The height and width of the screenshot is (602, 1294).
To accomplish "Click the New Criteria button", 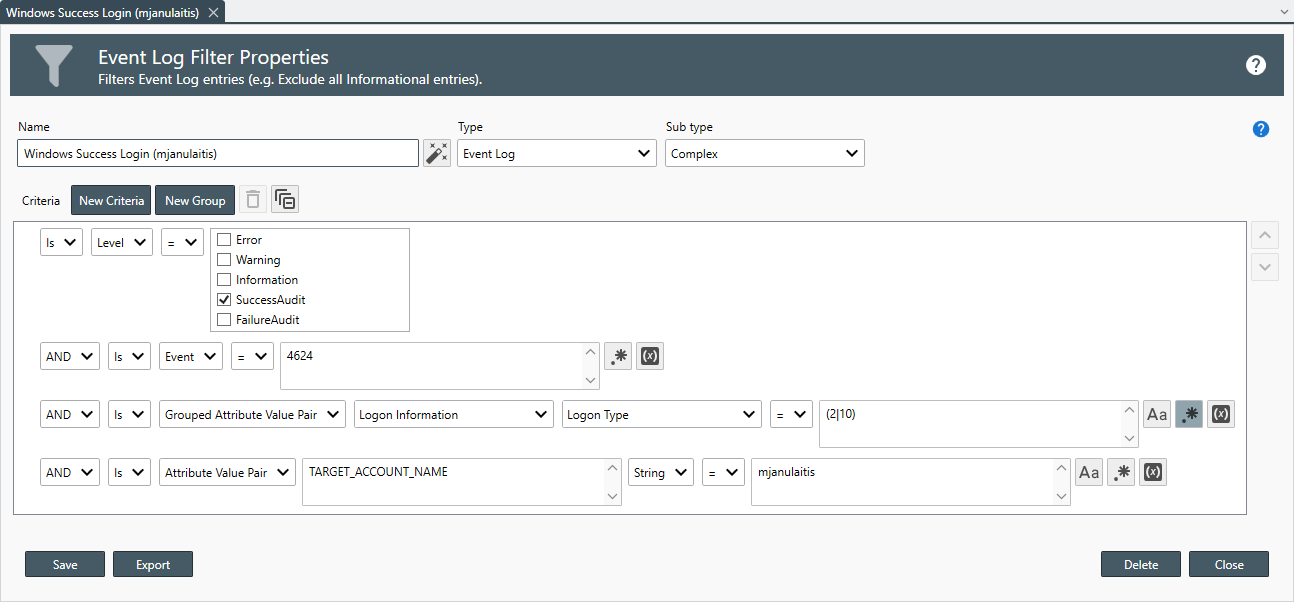I will [111, 200].
